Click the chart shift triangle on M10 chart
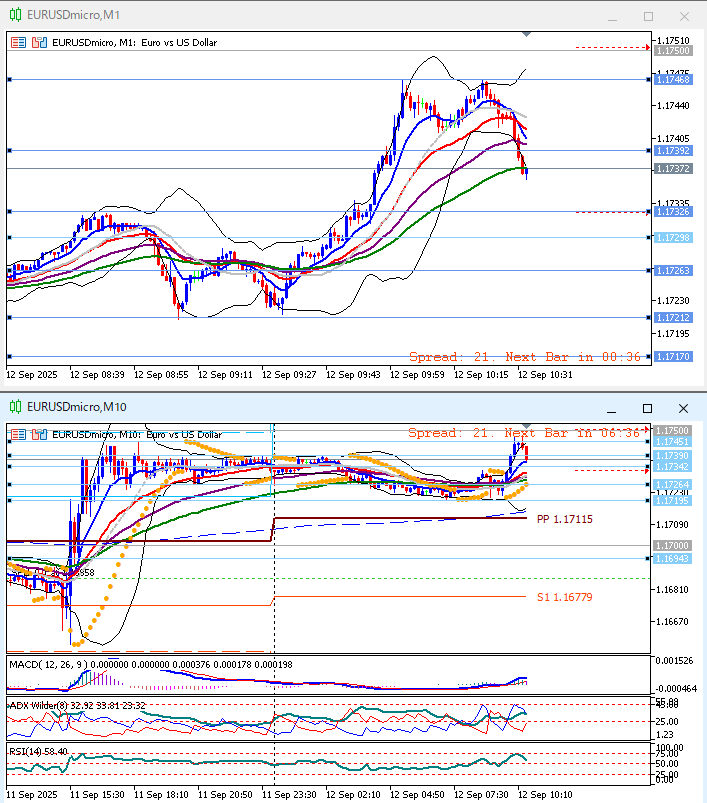This screenshot has height=803, width=707. (527, 427)
